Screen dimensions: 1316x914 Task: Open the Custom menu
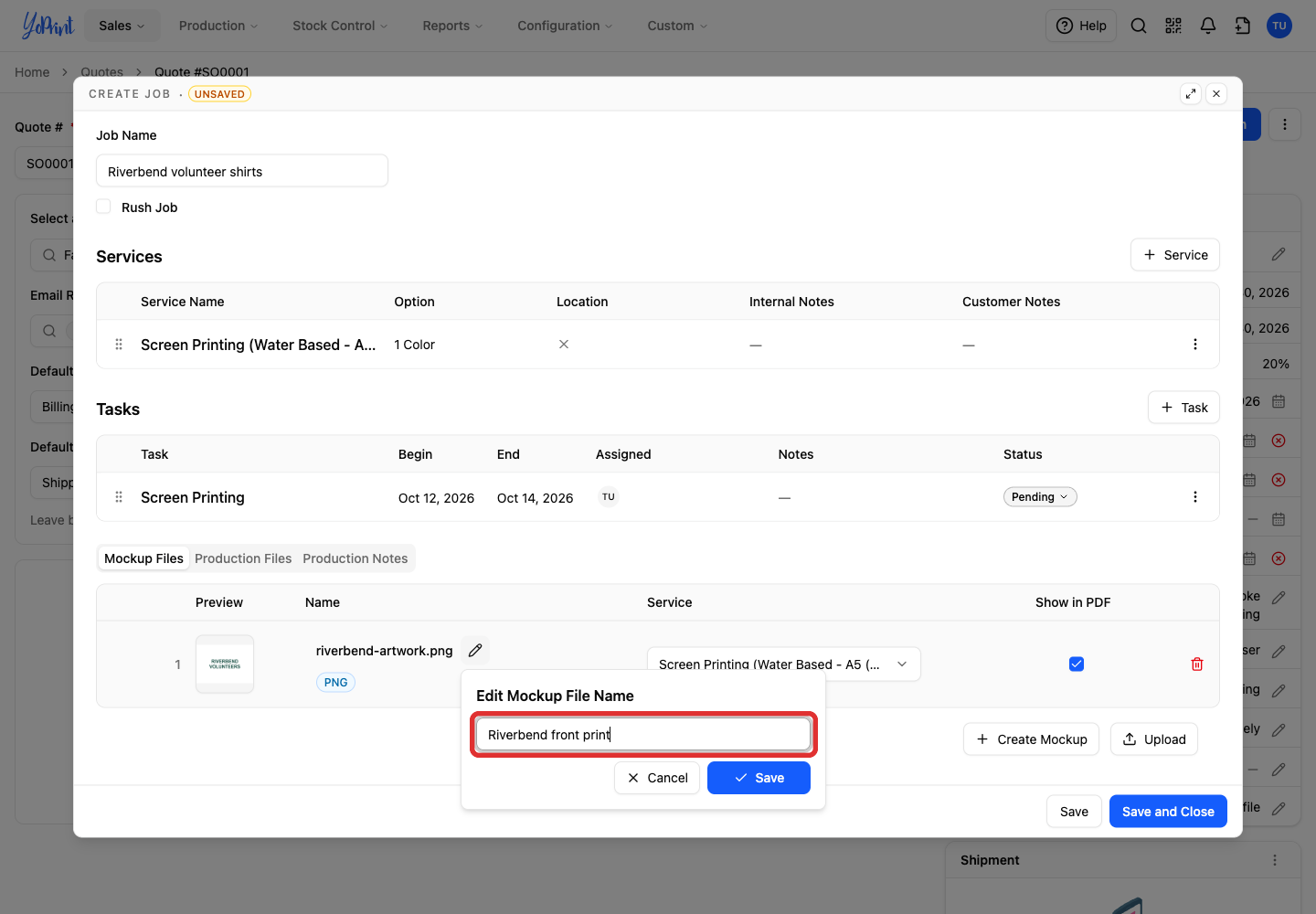(x=677, y=26)
